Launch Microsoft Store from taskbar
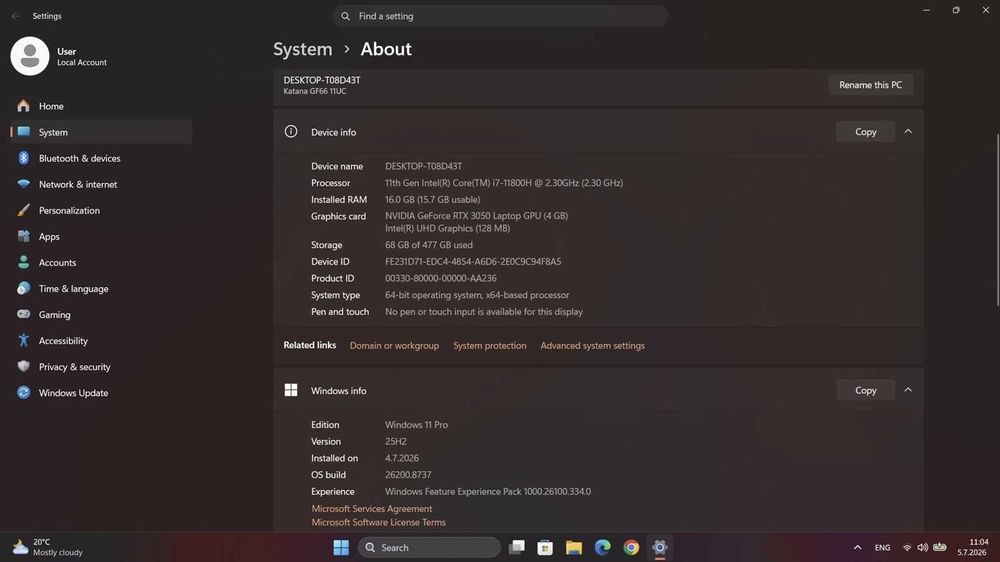 pos(545,547)
